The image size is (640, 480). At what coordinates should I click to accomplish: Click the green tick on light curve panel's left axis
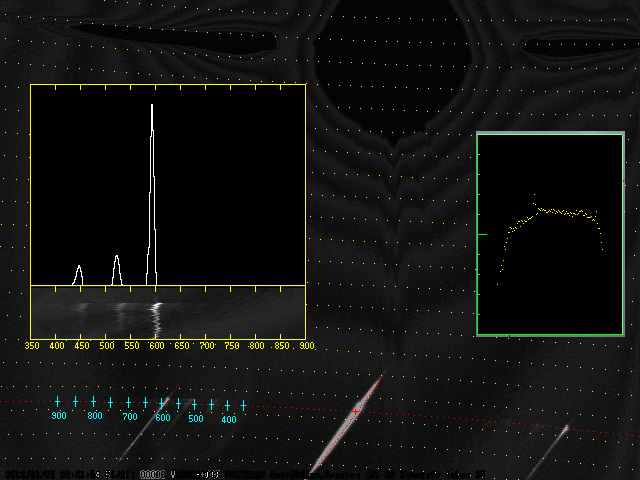(482, 235)
